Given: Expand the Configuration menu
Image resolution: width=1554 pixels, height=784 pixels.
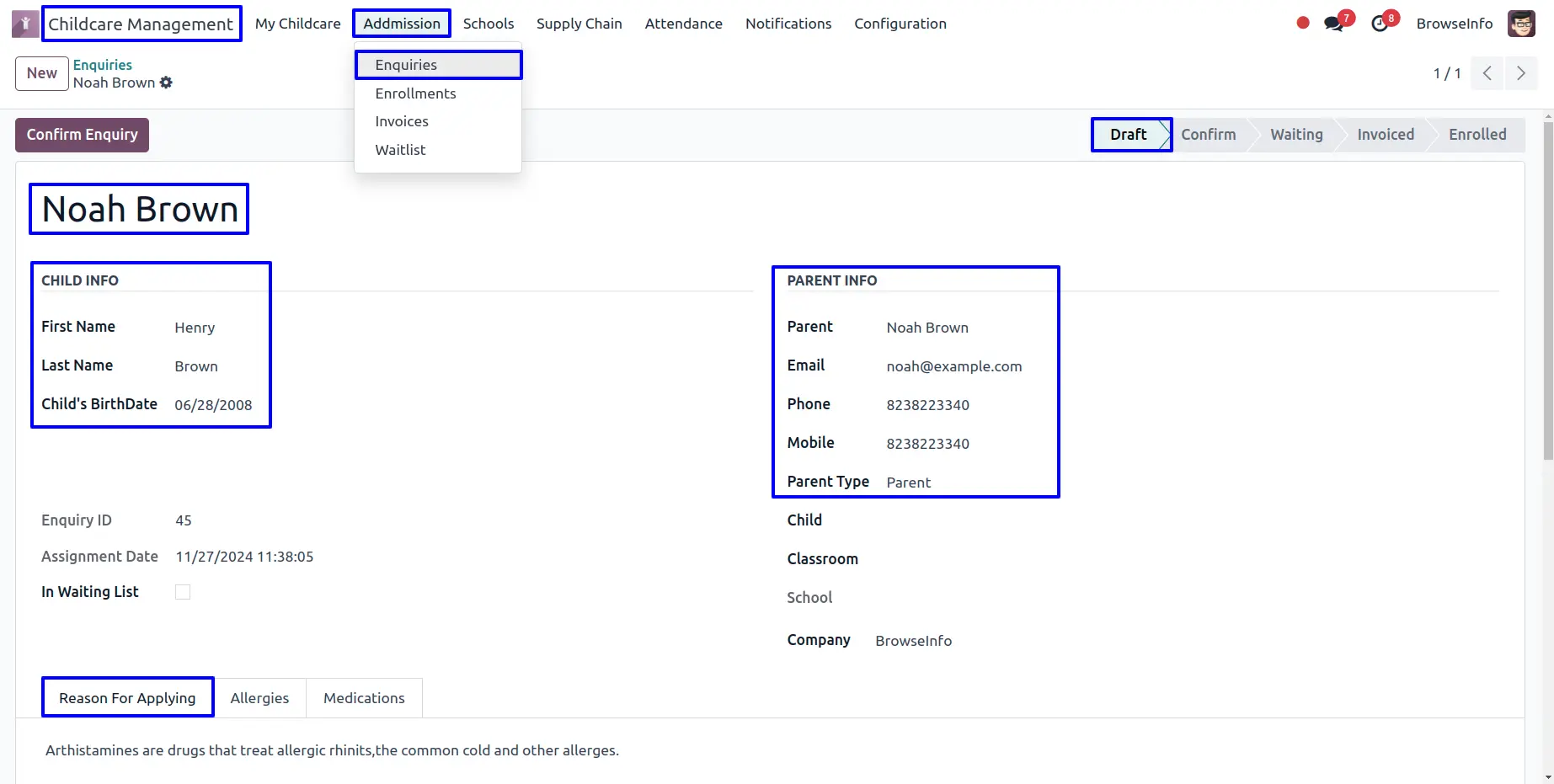Looking at the screenshot, I should coord(900,24).
